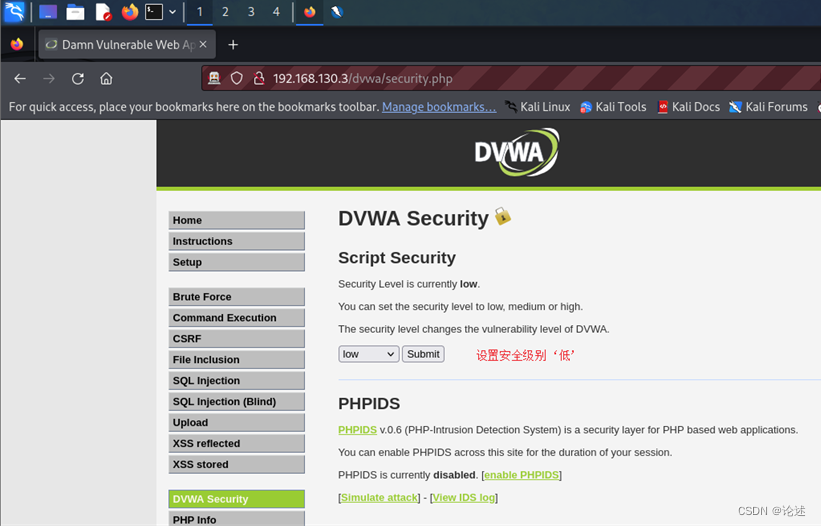The width and height of the screenshot is (821, 526).
Task: Open the browser home page
Action: (x=106, y=79)
